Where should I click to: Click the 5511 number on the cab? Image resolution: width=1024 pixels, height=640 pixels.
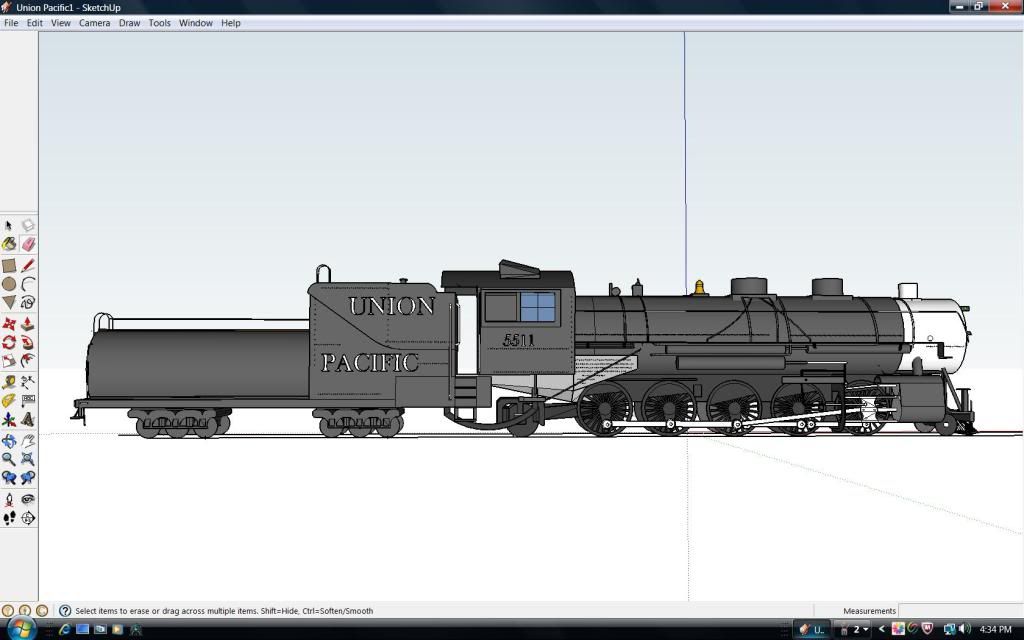pyautogui.click(x=519, y=340)
